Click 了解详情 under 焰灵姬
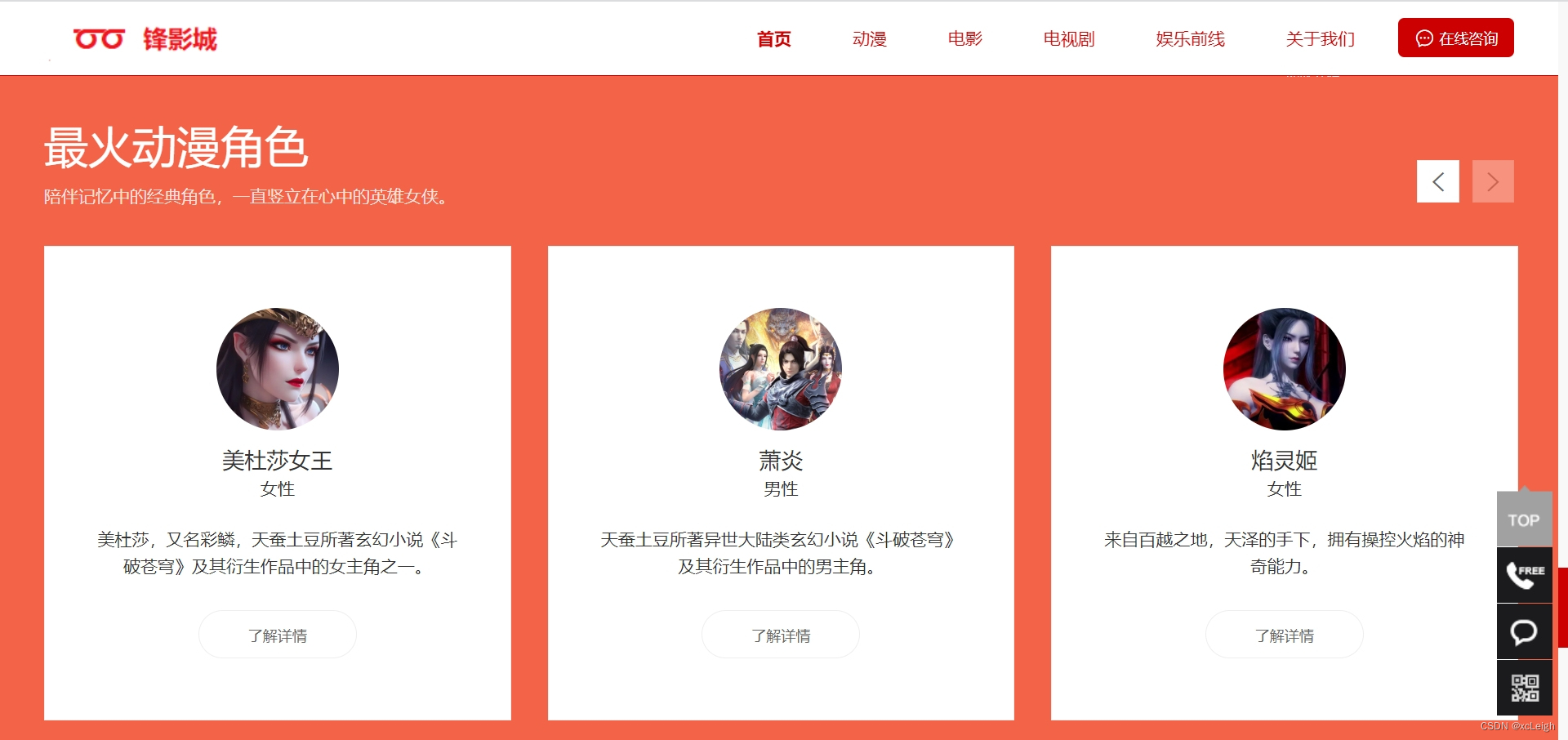 [x=1284, y=635]
